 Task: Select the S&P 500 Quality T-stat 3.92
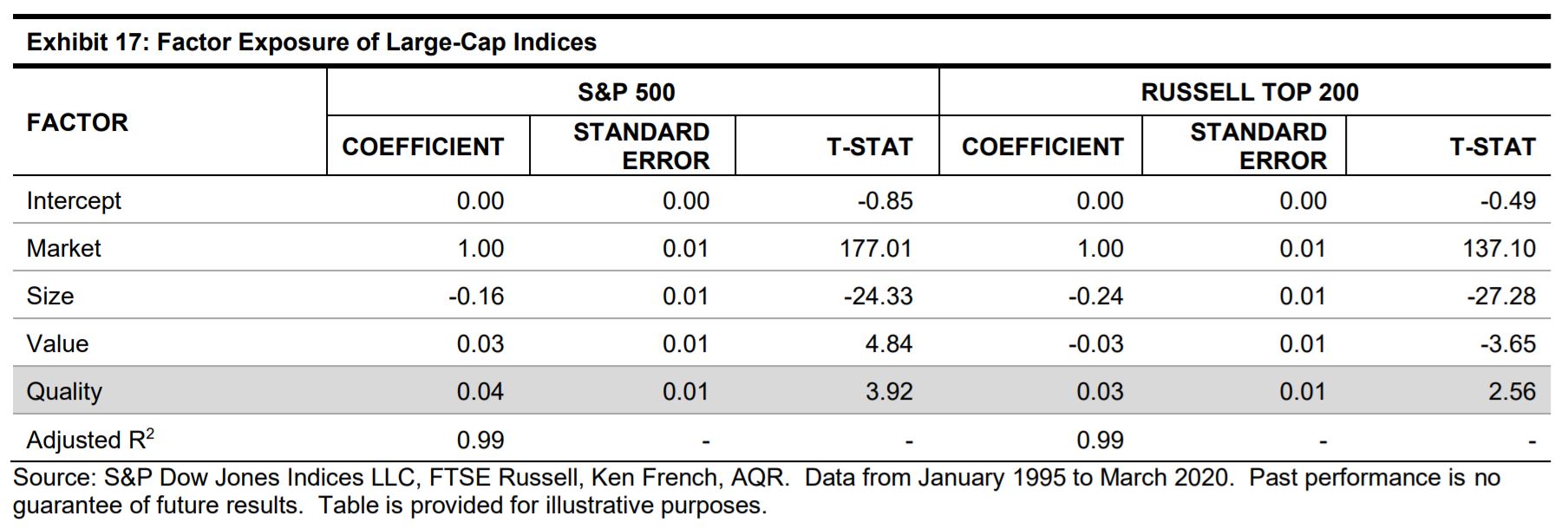coord(888,392)
